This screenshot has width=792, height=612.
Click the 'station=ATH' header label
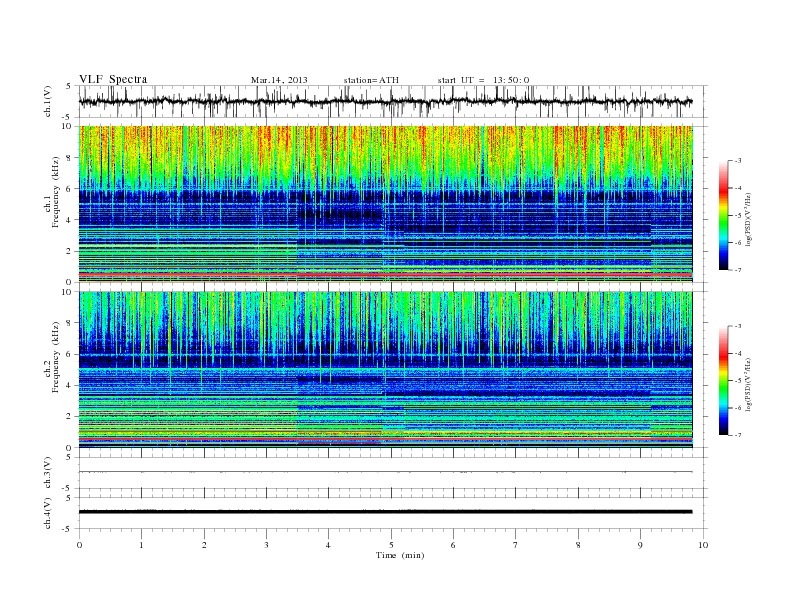pyautogui.click(x=371, y=80)
